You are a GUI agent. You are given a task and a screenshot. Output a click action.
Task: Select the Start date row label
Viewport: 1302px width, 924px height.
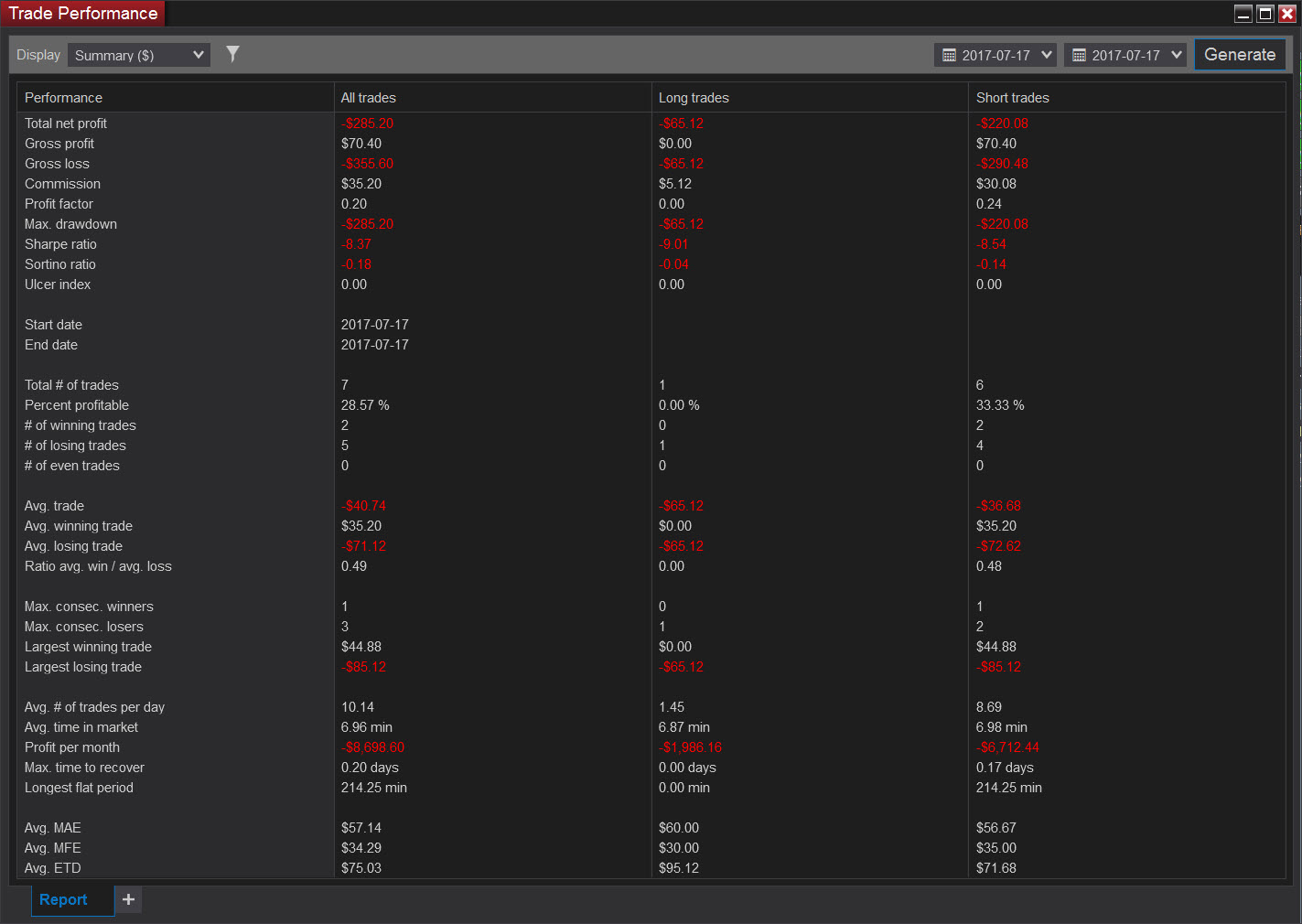click(x=53, y=325)
